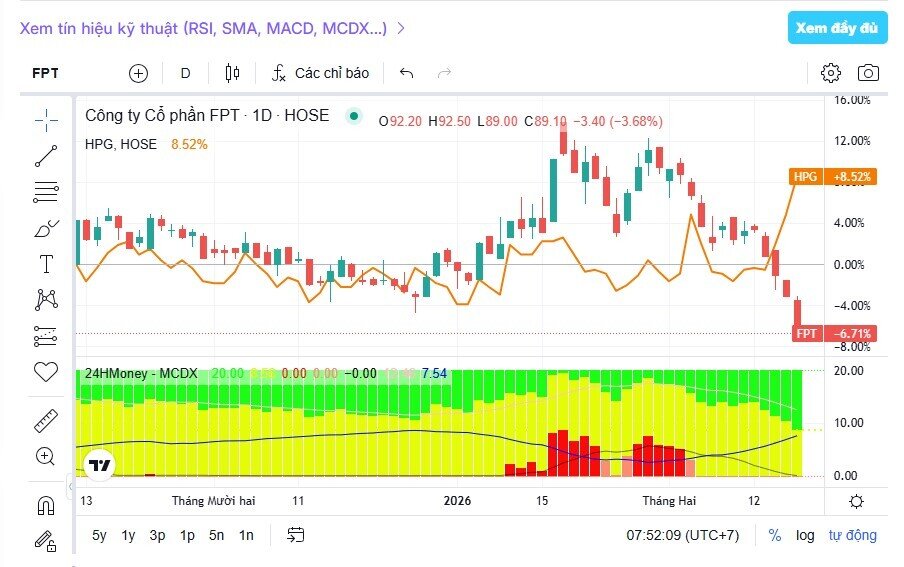The image size is (904, 567).
Task: Add symbol to compare with plus icon
Action: (138, 73)
